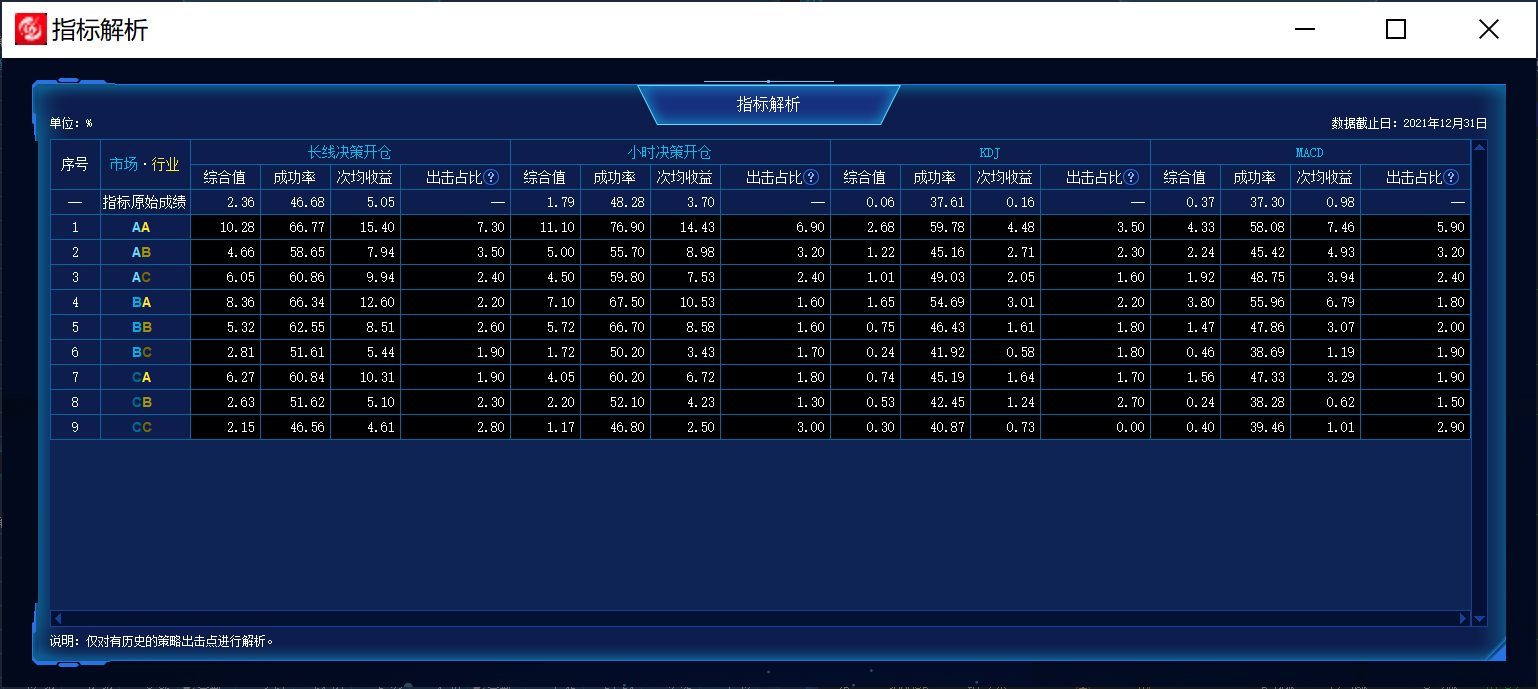
Task: Click the horizontal scrollbar left arrow
Action: (x=57, y=619)
